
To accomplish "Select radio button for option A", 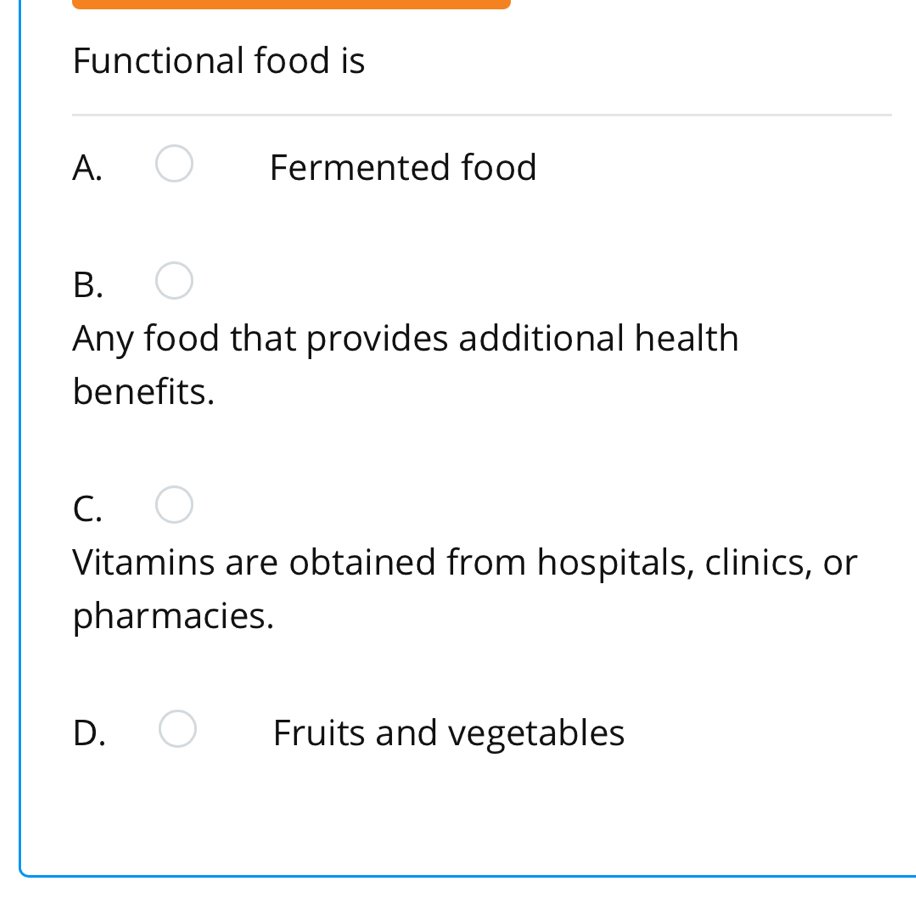I will [x=174, y=162].
